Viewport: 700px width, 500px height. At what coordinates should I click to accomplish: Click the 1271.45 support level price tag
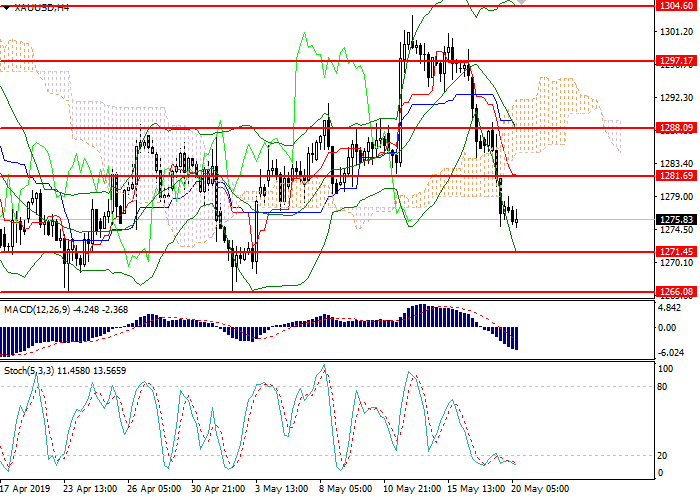click(x=677, y=252)
